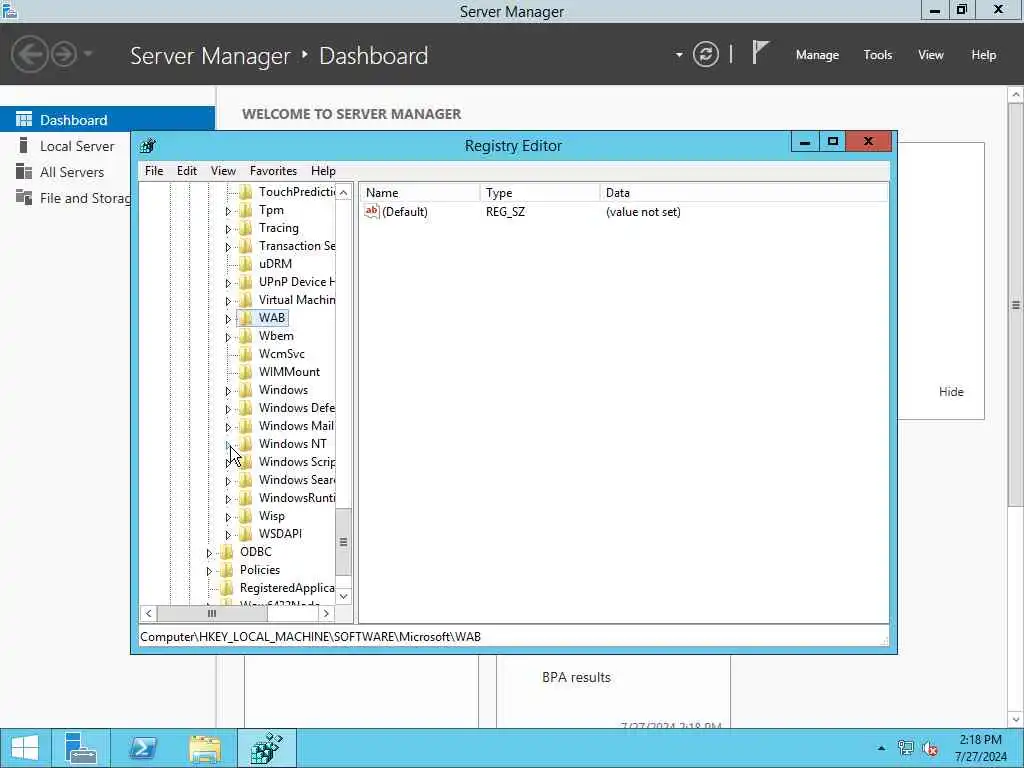Open the View menu in Registry Editor
The height and width of the screenshot is (768, 1024).
(223, 170)
